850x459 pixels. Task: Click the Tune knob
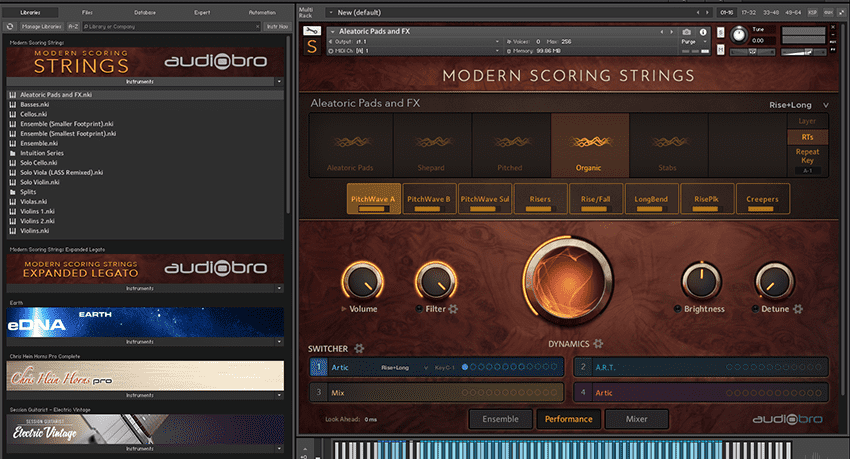738,35
